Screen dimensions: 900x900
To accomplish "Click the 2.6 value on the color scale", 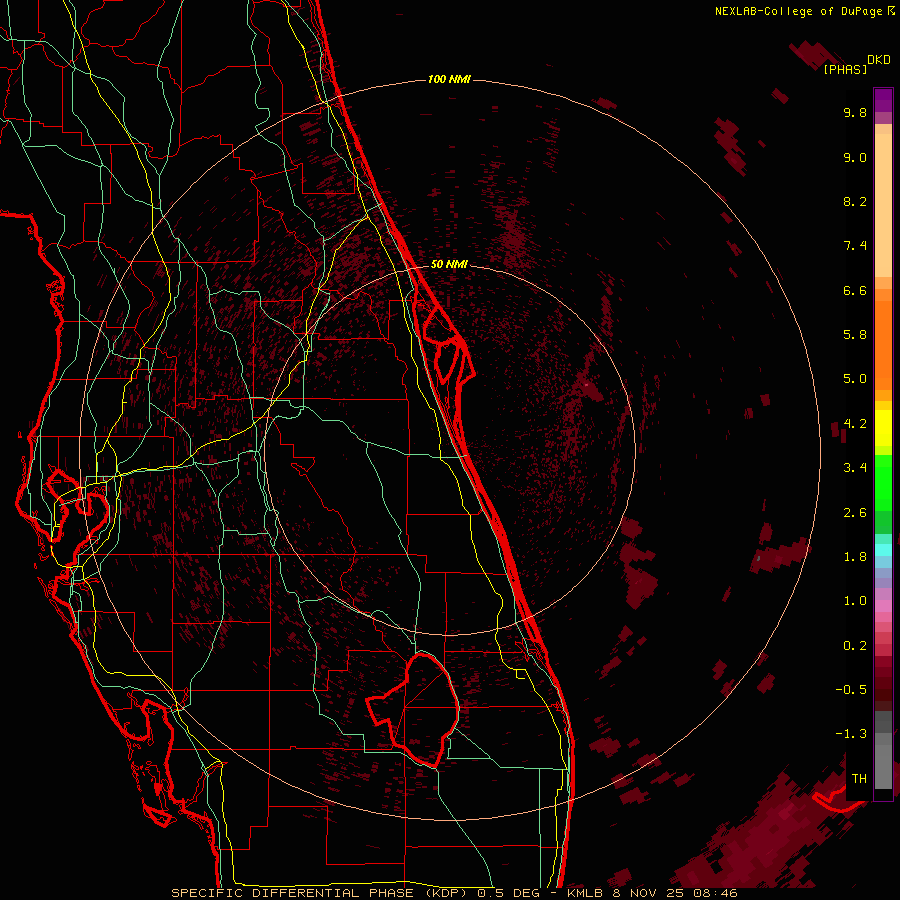I will coord(855,513).
